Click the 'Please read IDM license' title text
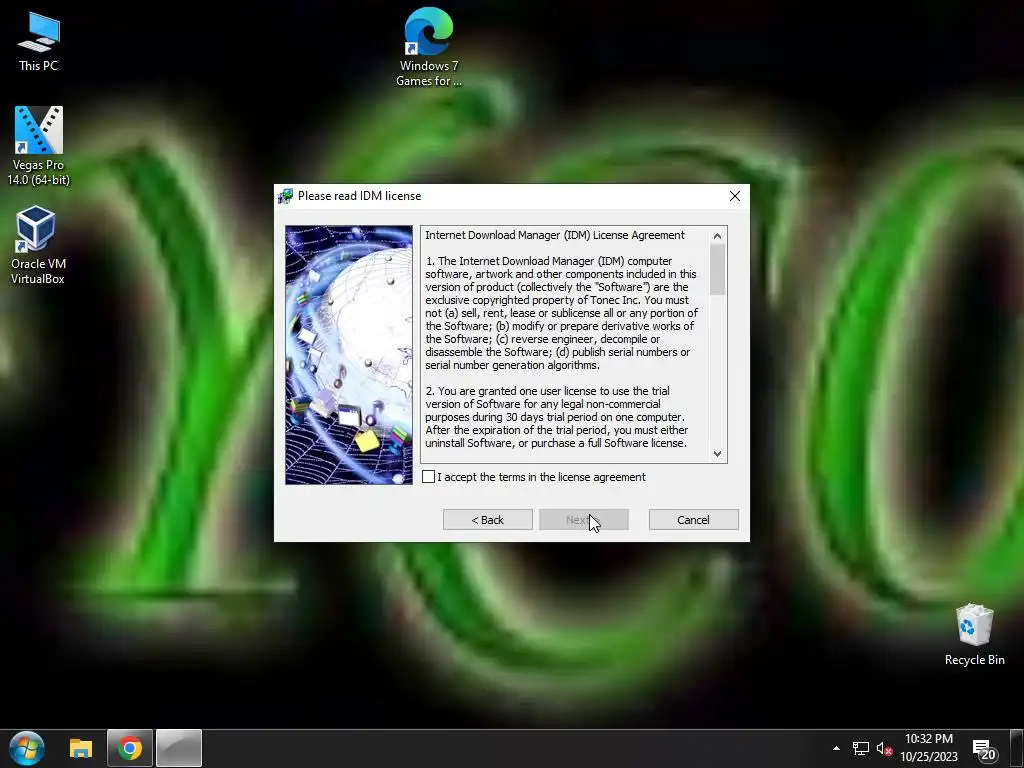This screenshot has height=768, width=1024. (359, 196)
